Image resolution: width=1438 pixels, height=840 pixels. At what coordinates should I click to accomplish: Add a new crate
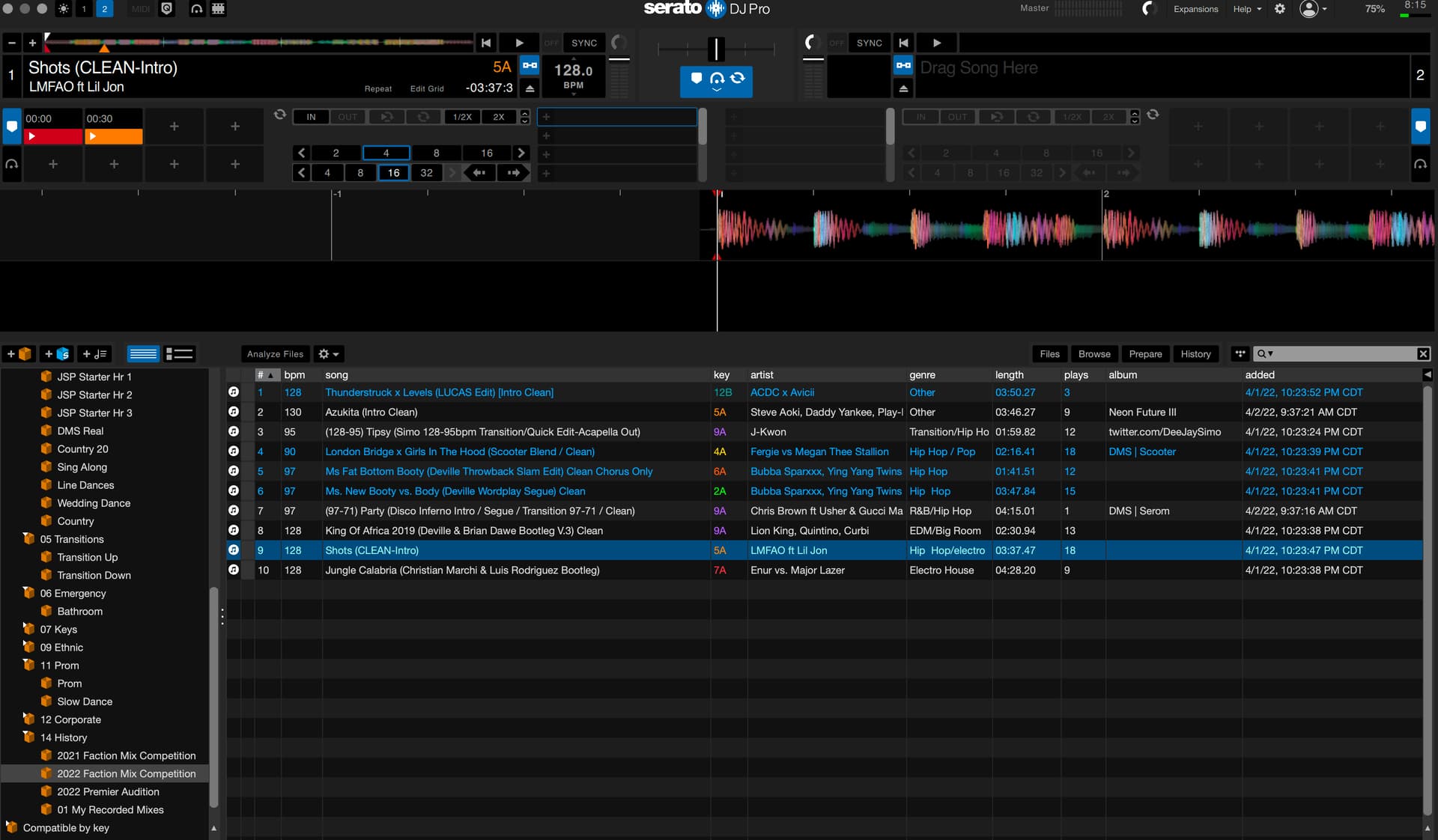pyautogui.click(x=19, y=354)
